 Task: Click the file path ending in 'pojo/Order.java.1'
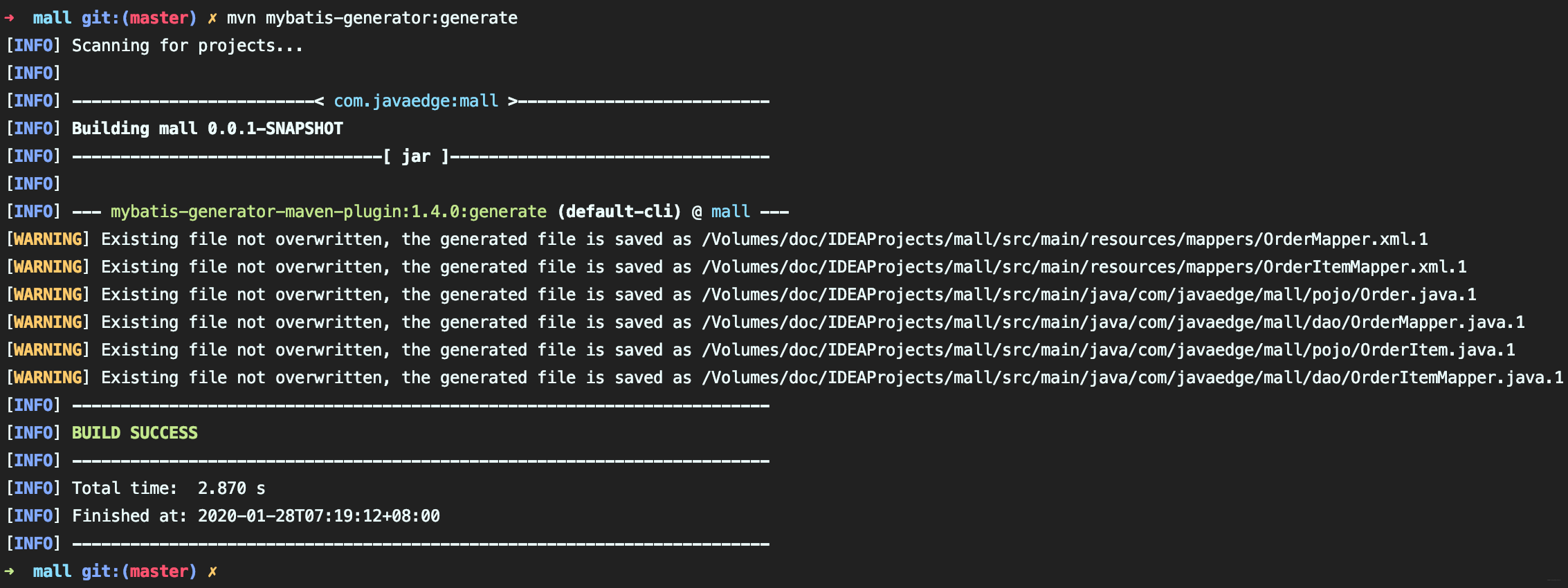tap(1089, 295)
